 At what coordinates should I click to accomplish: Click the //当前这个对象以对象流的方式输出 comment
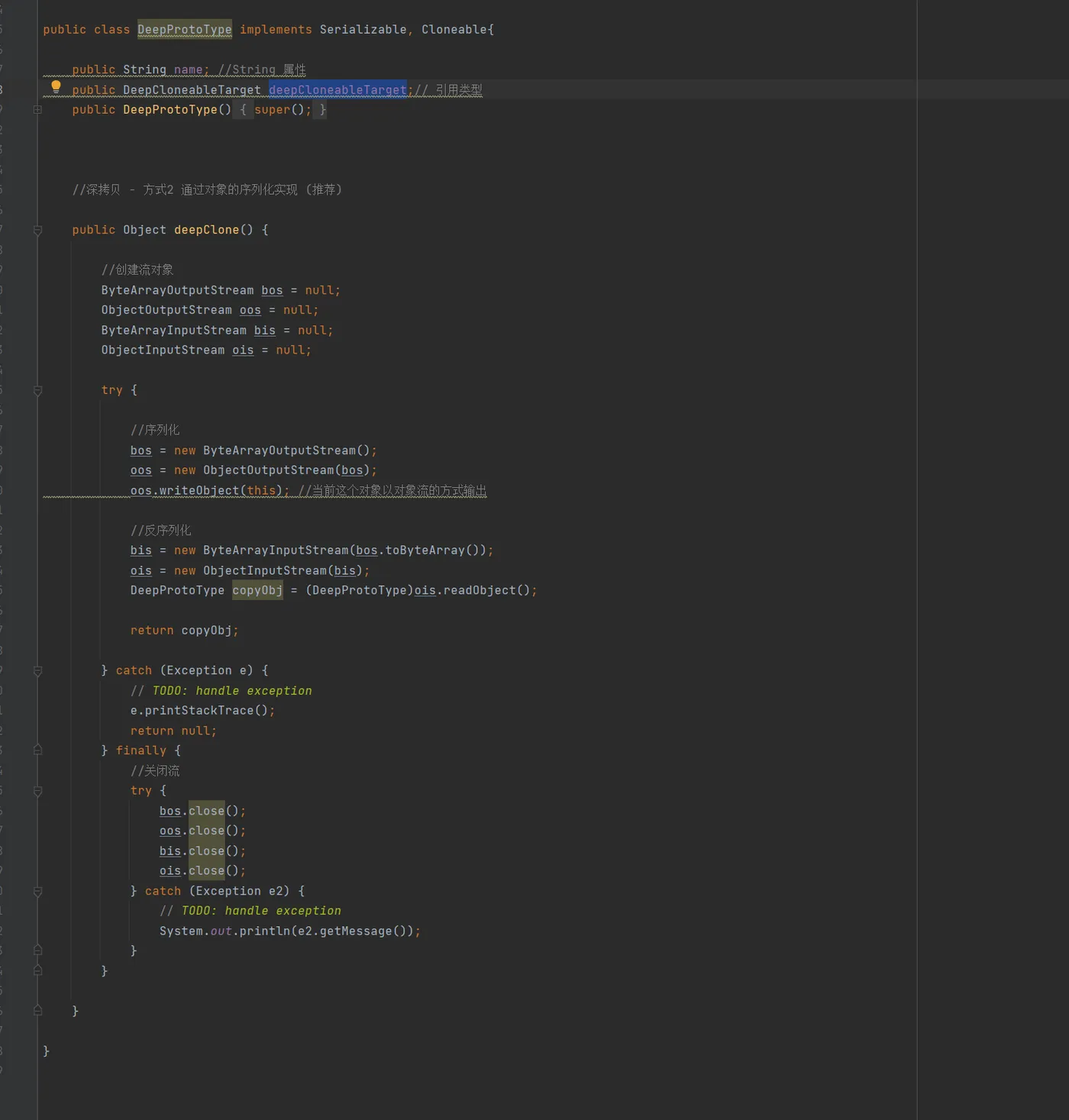click(392, 491)
